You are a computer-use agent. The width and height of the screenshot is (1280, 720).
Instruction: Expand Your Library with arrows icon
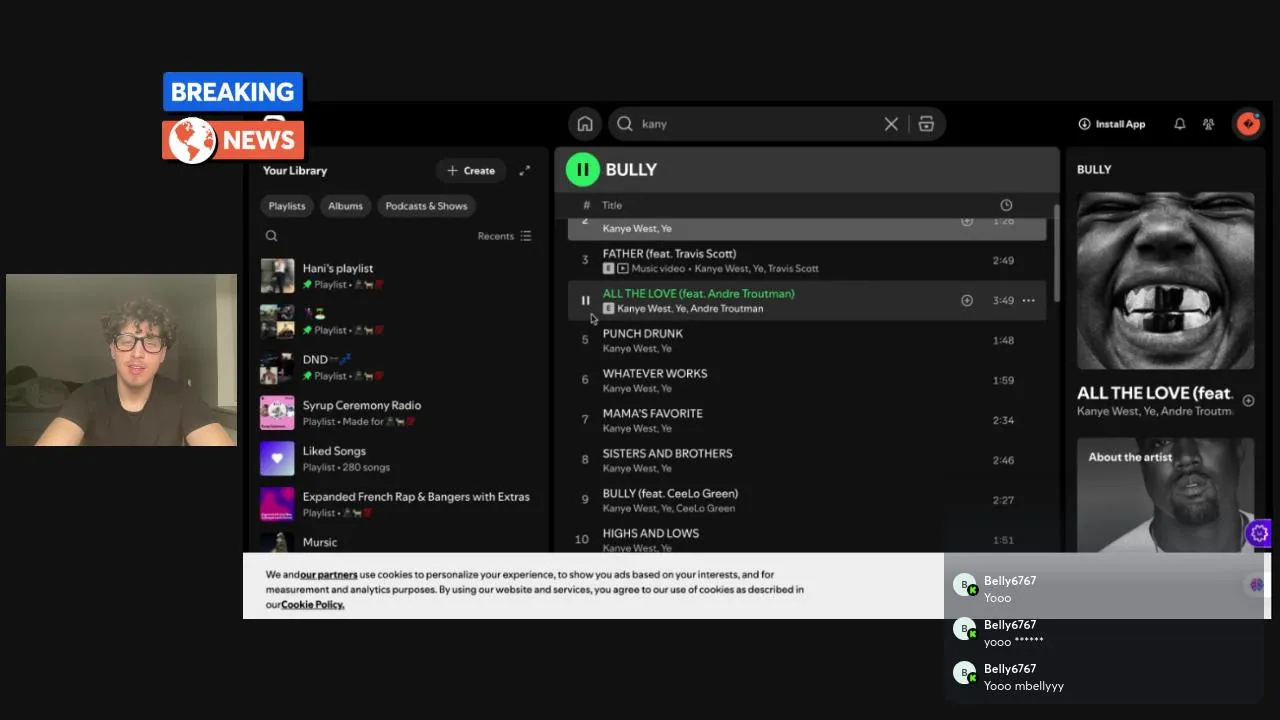tap(525, 171)
